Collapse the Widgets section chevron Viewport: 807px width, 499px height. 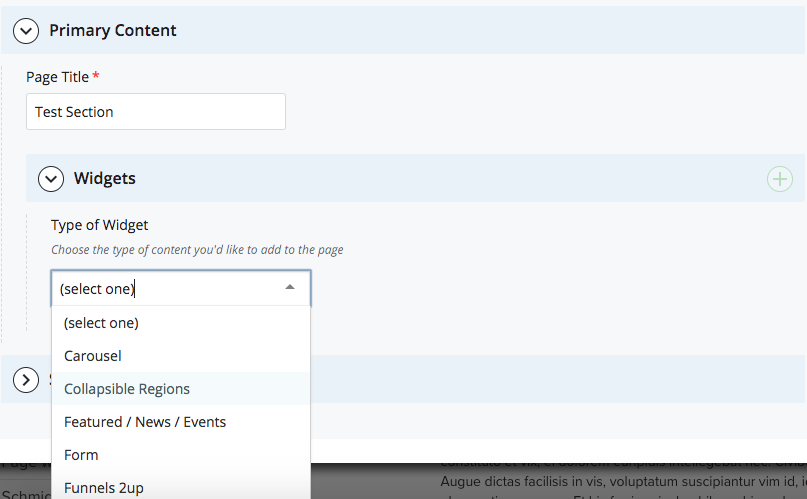pyautogui.click(x=50, y=179)
